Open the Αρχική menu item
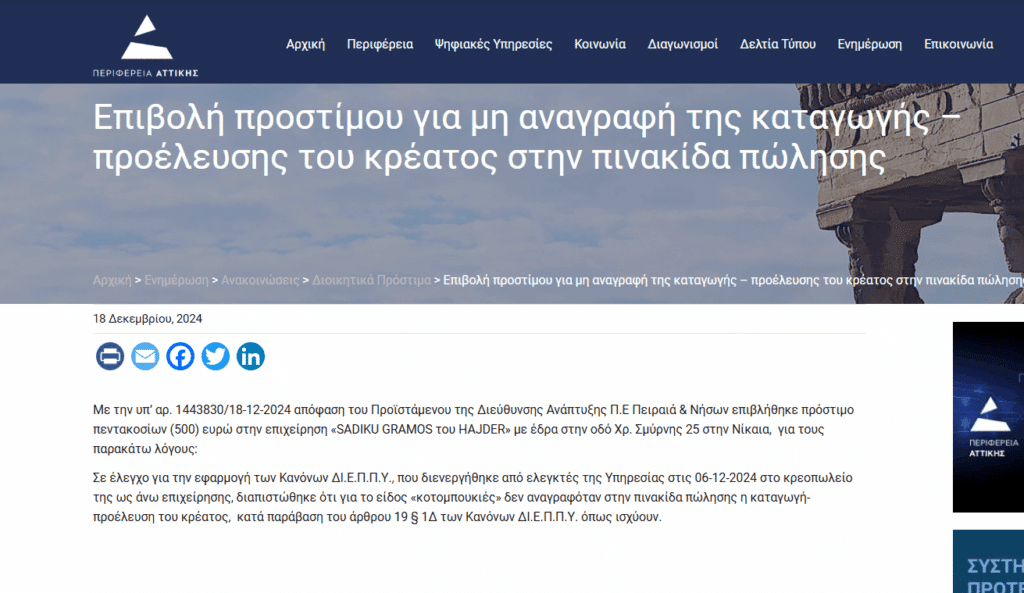1024x593 pixels. [x=305, y=44]
